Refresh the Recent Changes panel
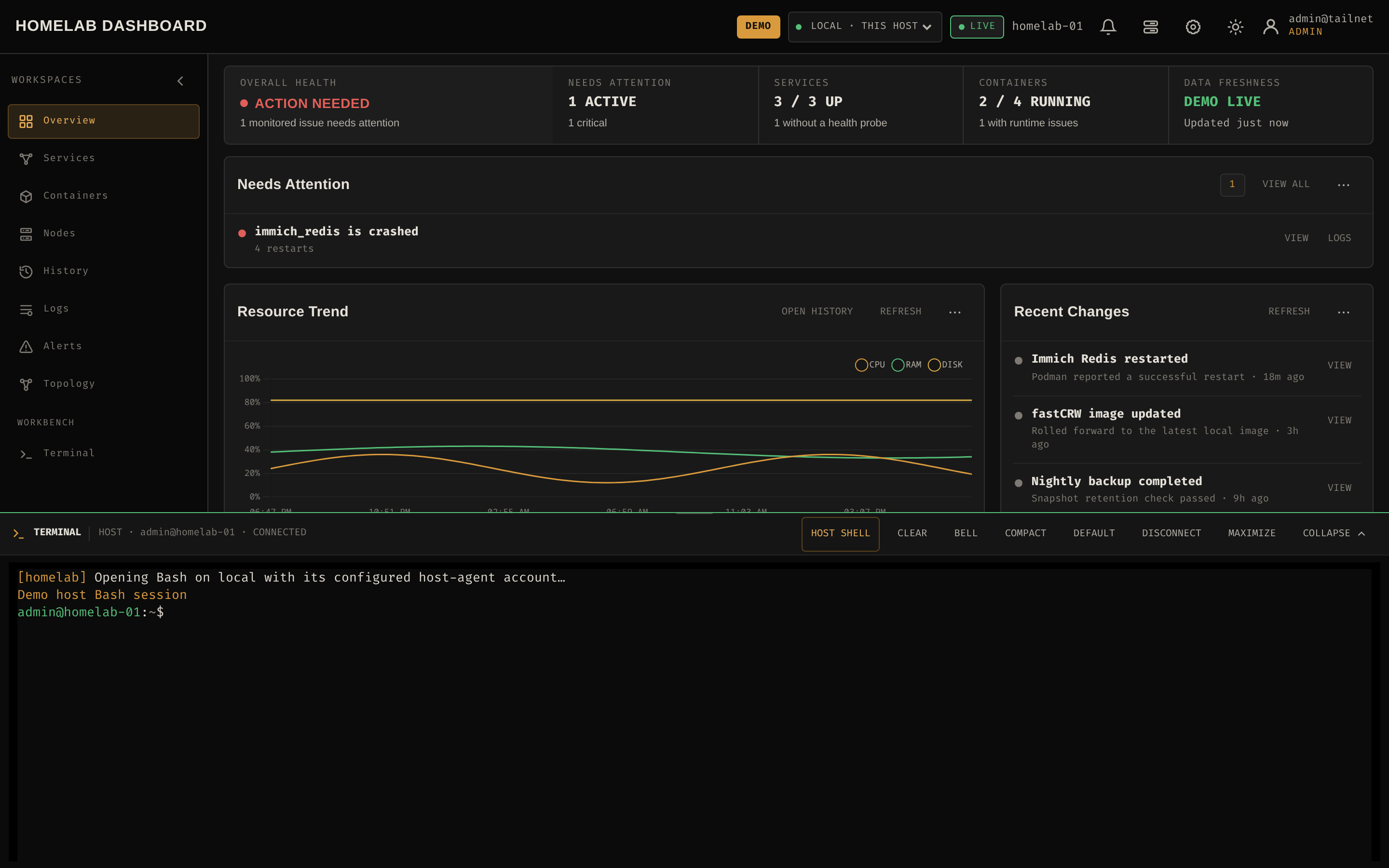 (x=1289, y=312)
